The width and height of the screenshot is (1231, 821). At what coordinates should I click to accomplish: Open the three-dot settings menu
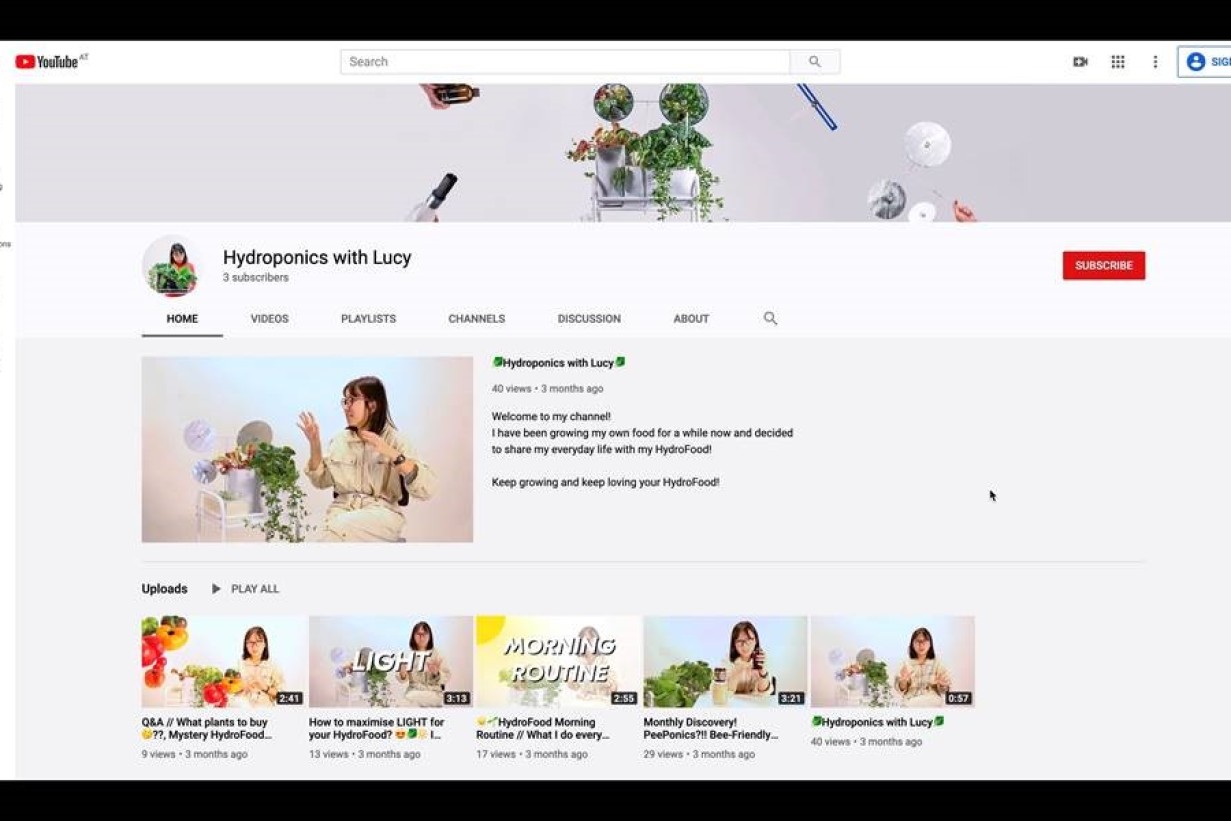click(x=1155, y=62)
